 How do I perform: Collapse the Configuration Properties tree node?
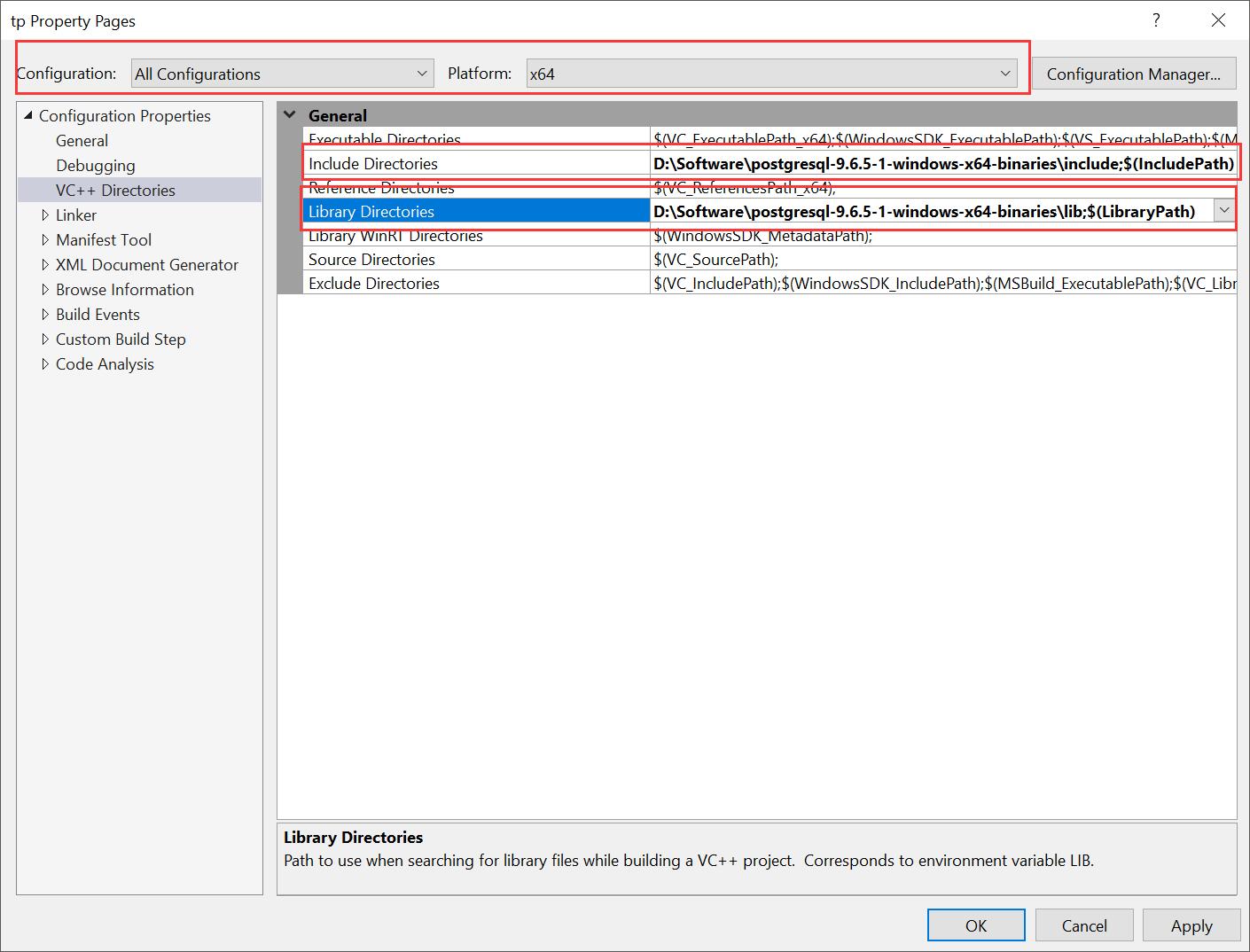[29, 115]
